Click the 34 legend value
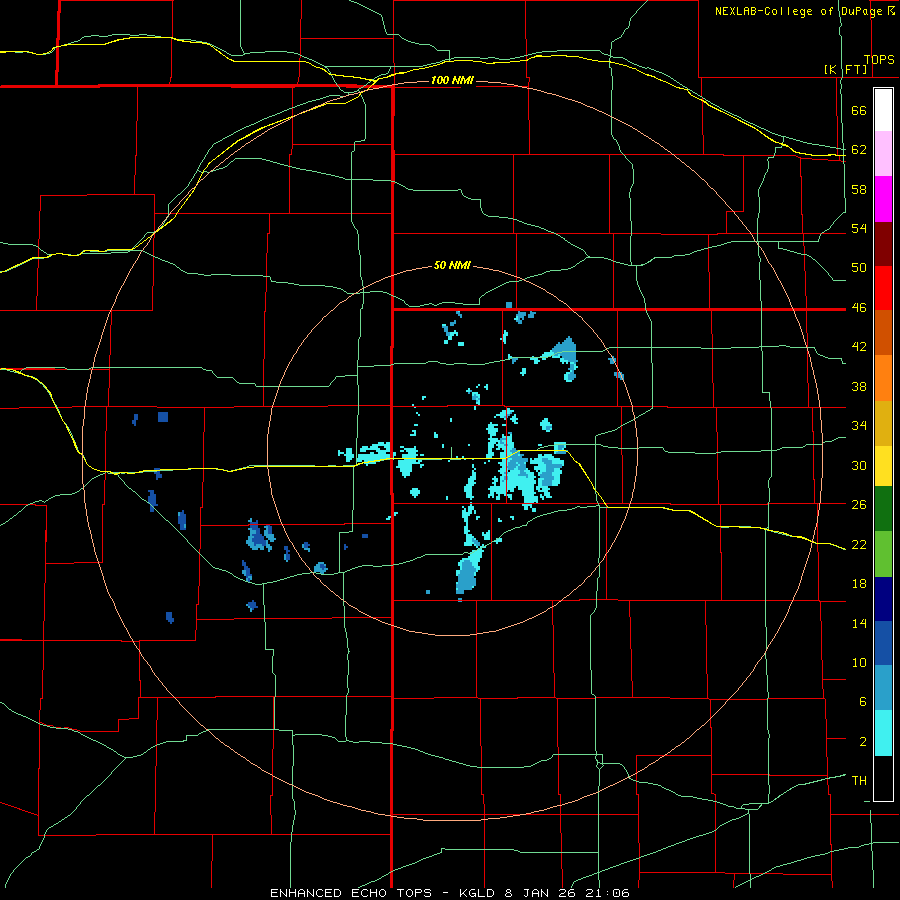Screen dimensions: 900x900 tap(859, 425)
